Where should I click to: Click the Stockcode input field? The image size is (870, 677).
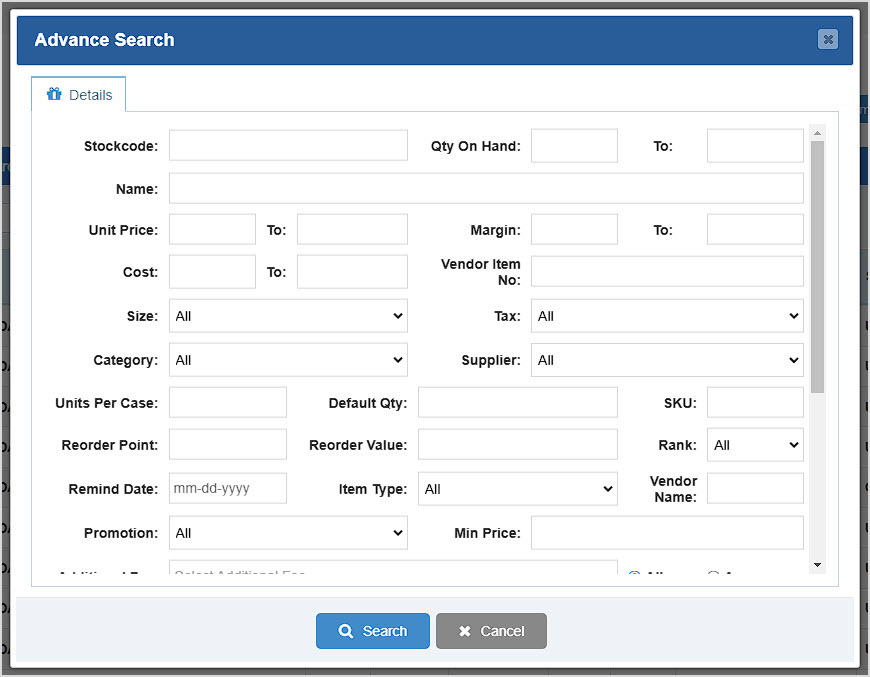[x=287, y=145]
